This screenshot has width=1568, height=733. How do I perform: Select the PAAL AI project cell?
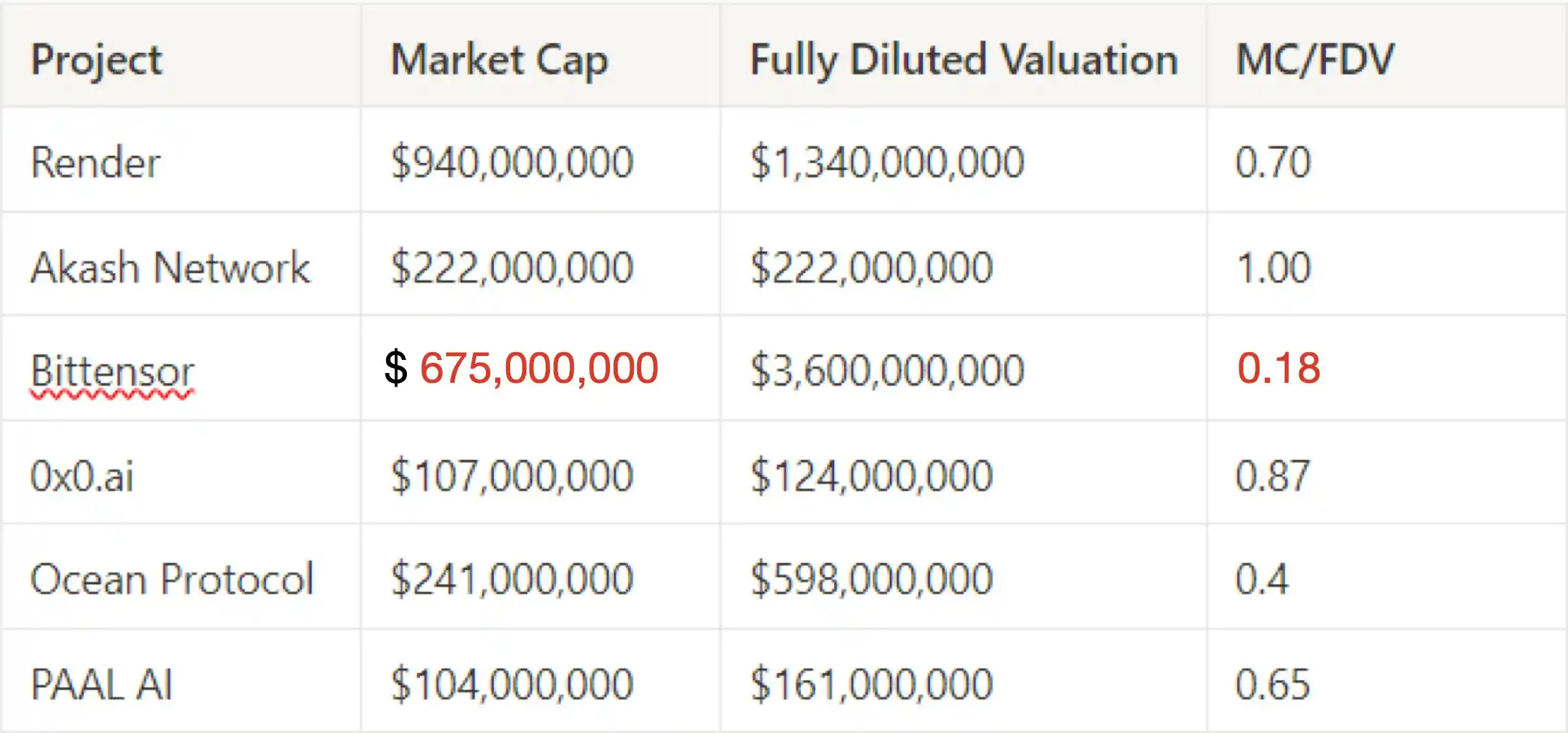pyautogui.click(x=102, y=684)
